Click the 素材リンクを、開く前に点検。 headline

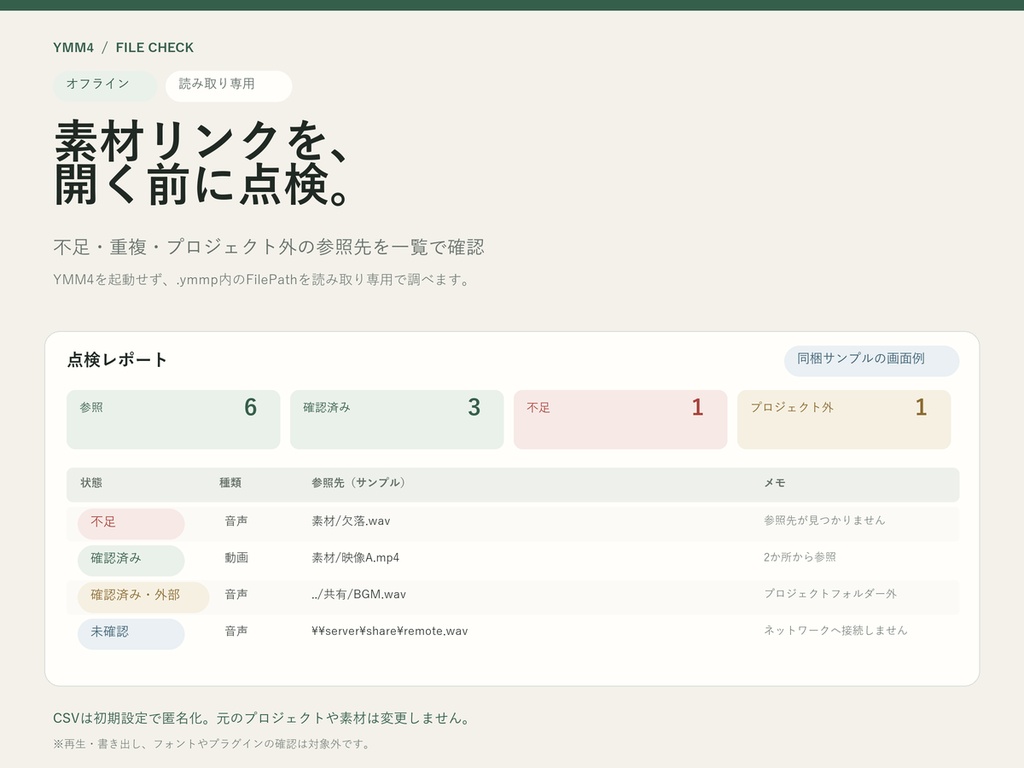(202, 163)
